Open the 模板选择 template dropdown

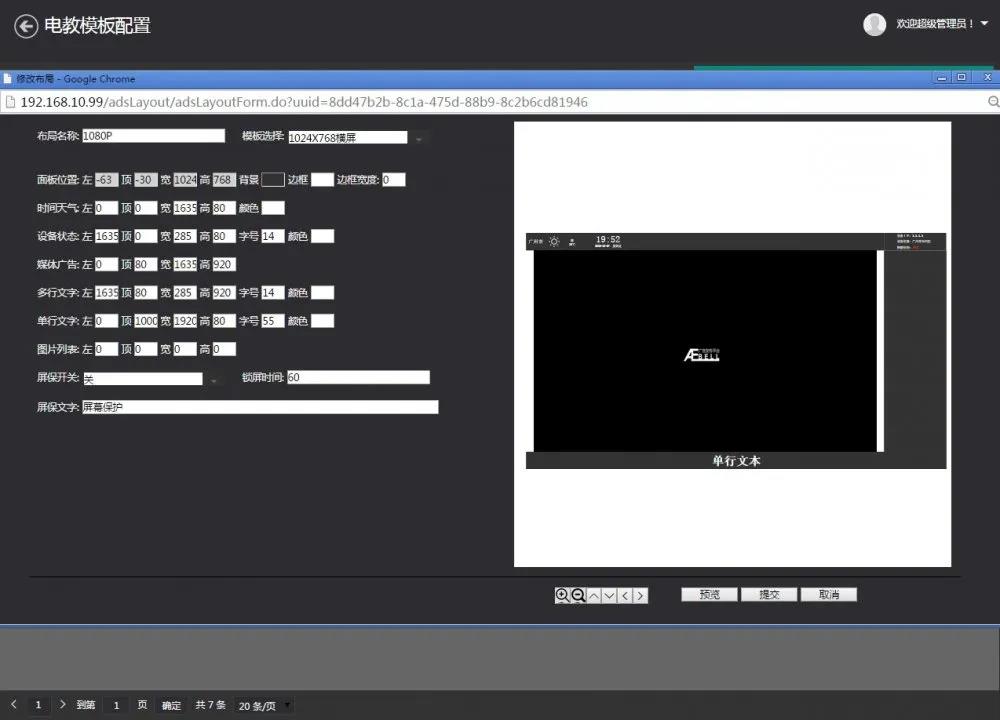point(418,138)
